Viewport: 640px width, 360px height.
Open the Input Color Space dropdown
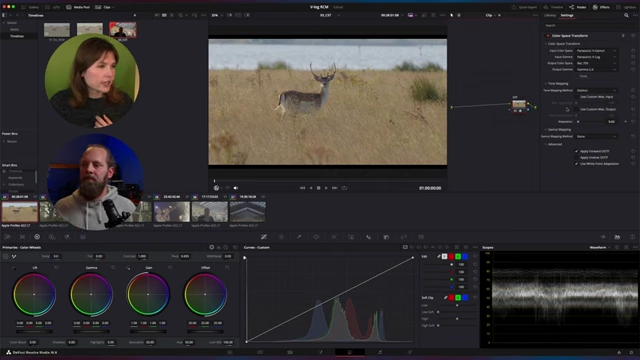coord(596,51)
